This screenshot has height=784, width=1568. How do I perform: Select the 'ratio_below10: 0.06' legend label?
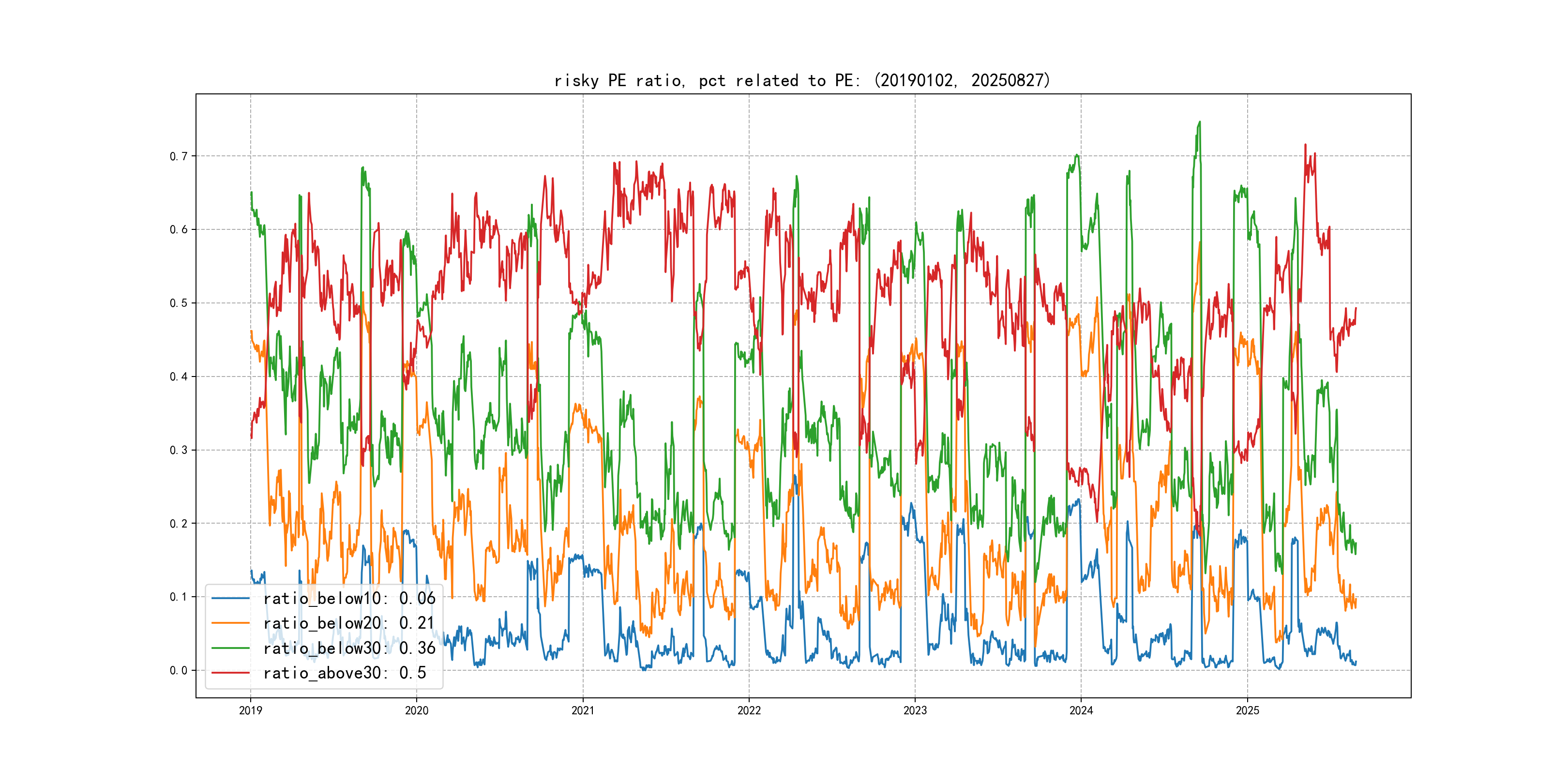point(349,598)
